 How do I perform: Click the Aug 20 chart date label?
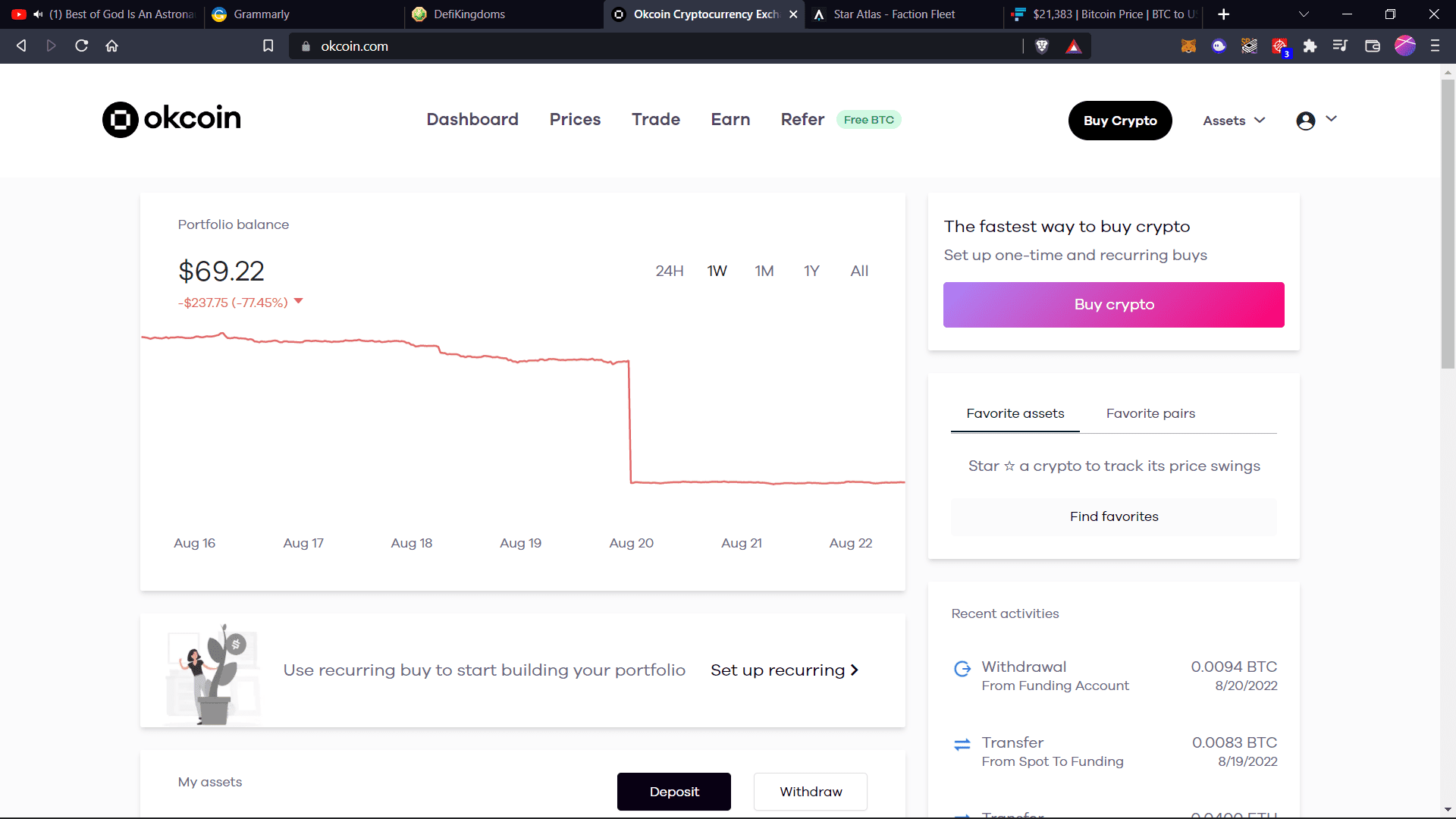tap(631, 543)
